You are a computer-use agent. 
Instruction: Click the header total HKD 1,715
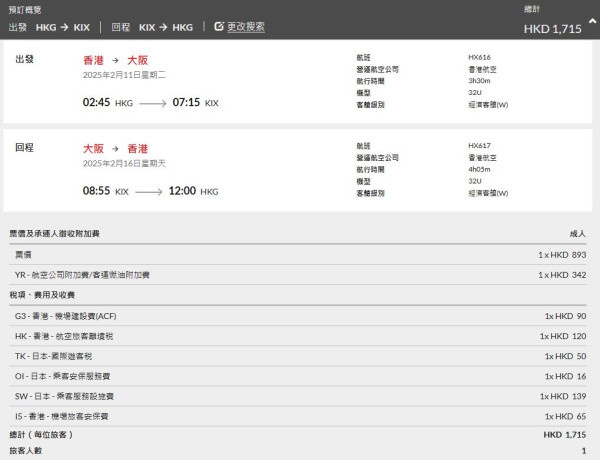click(552, 29)
